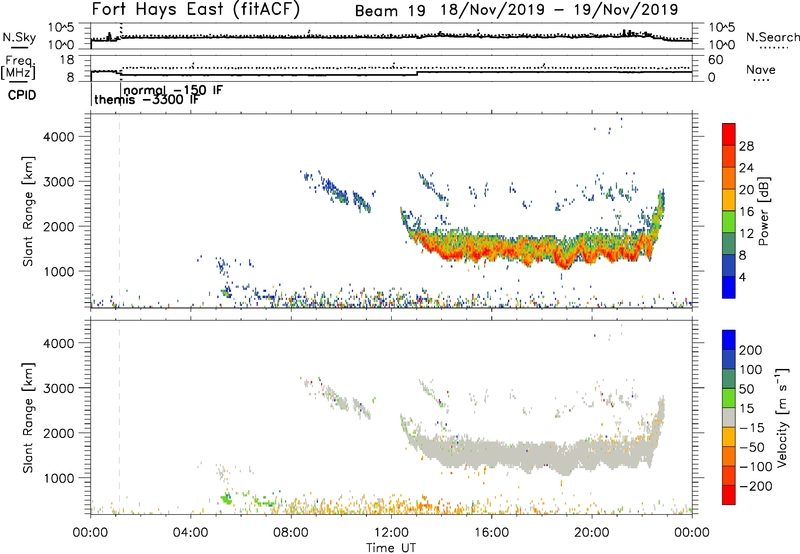Screen dimensions: 800x554
Task: Click the 'Velocity [m s-1]' color bar label
Action: pos(782,417)
